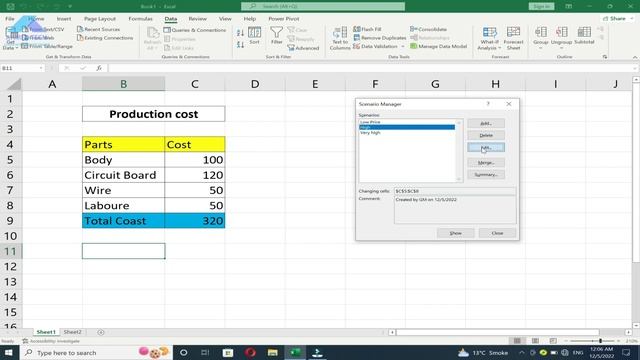Select column D header

point(255,84)
